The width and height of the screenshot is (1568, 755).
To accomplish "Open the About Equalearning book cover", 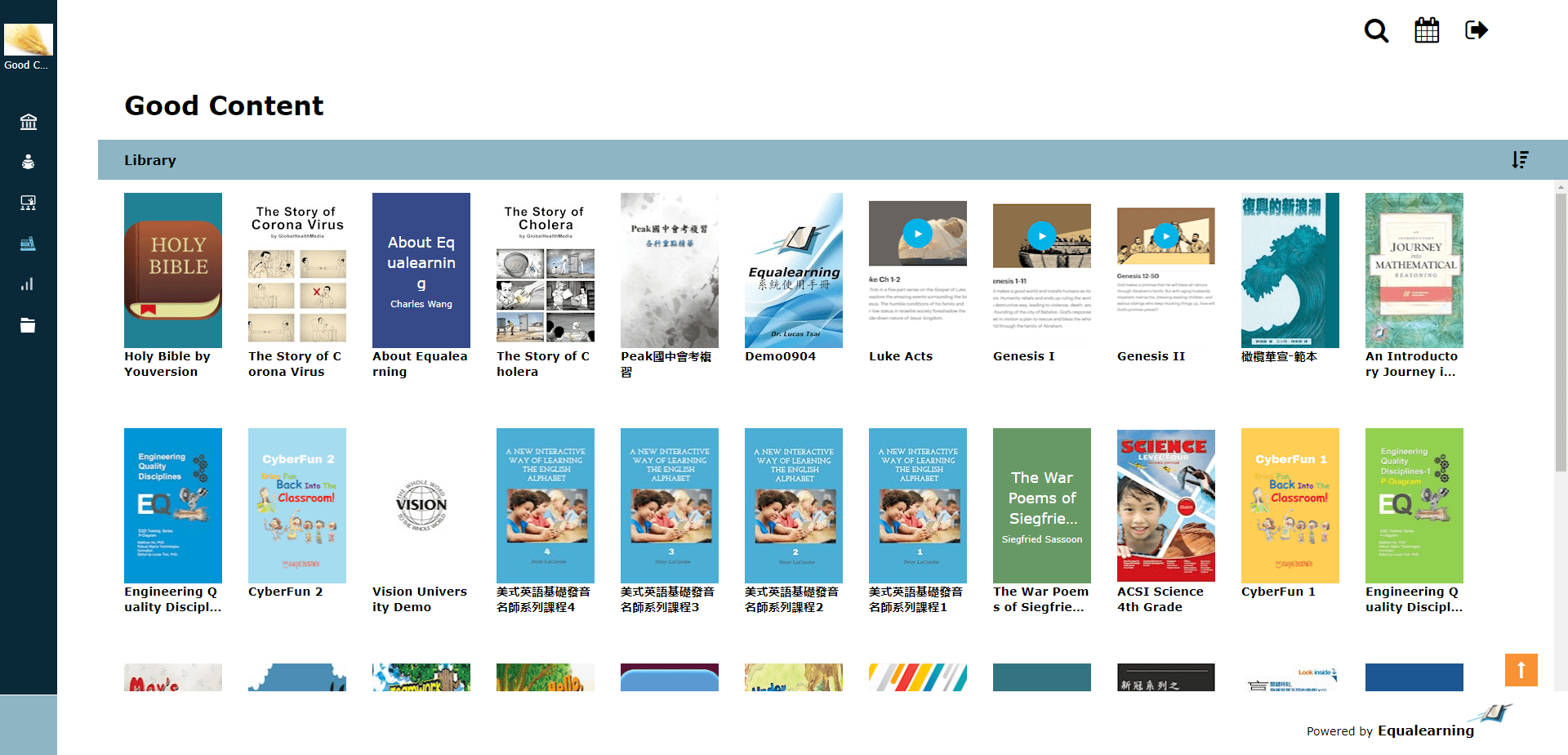I will click(x=421, y=270).
